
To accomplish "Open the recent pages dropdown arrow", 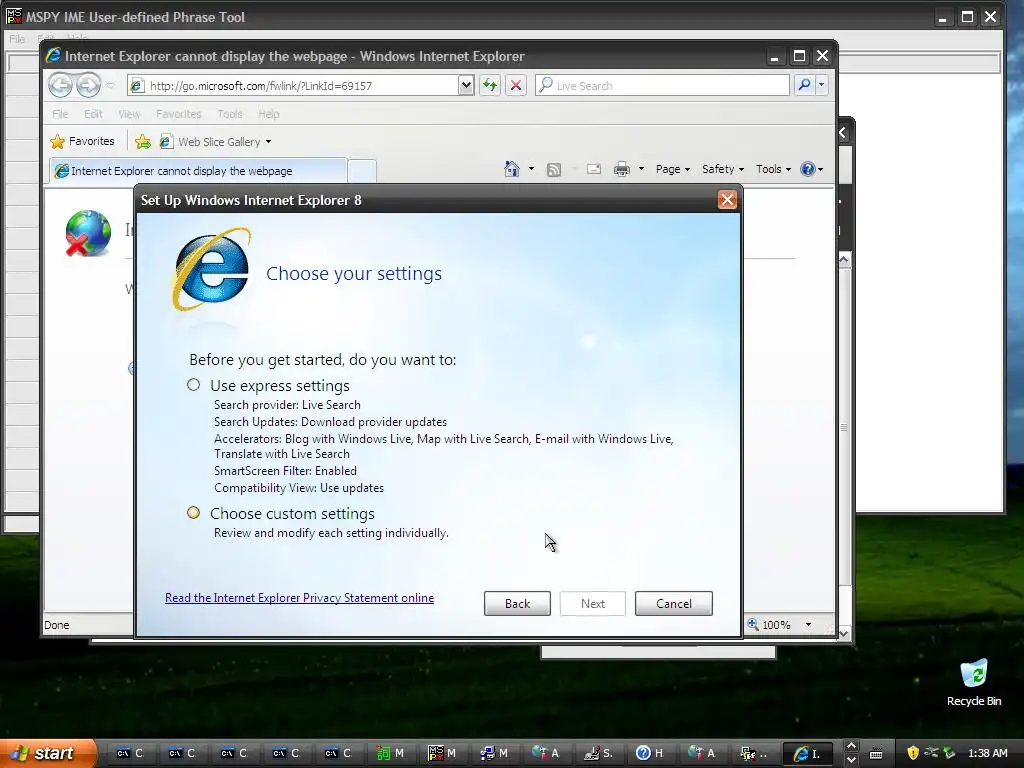I will click(110, 86).
